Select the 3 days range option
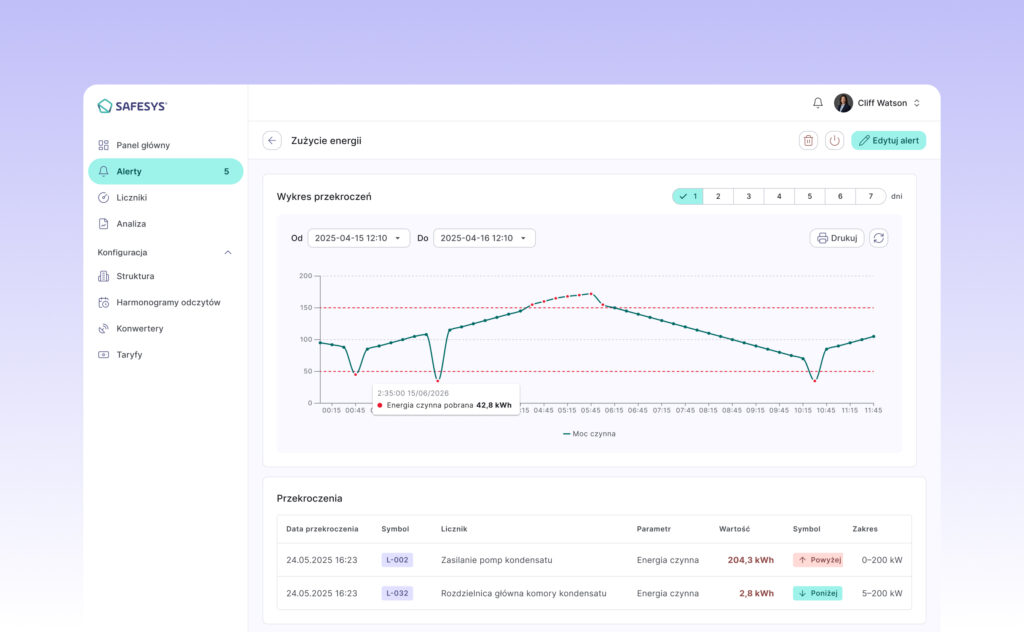Image resolution: width=1024 pixels, height=632 pixels. (x=748, y=196)
